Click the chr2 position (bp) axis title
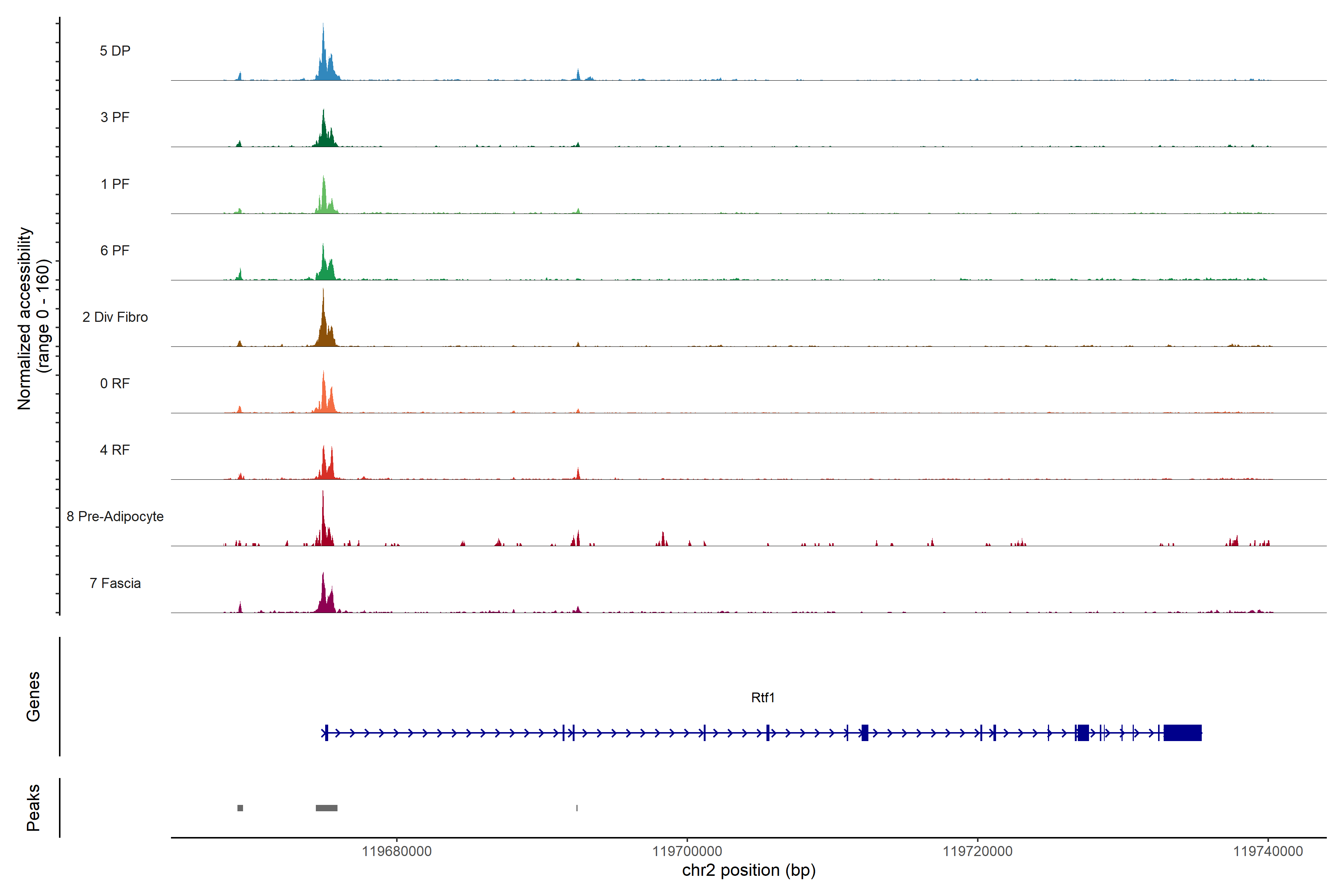 pos(749,870)
